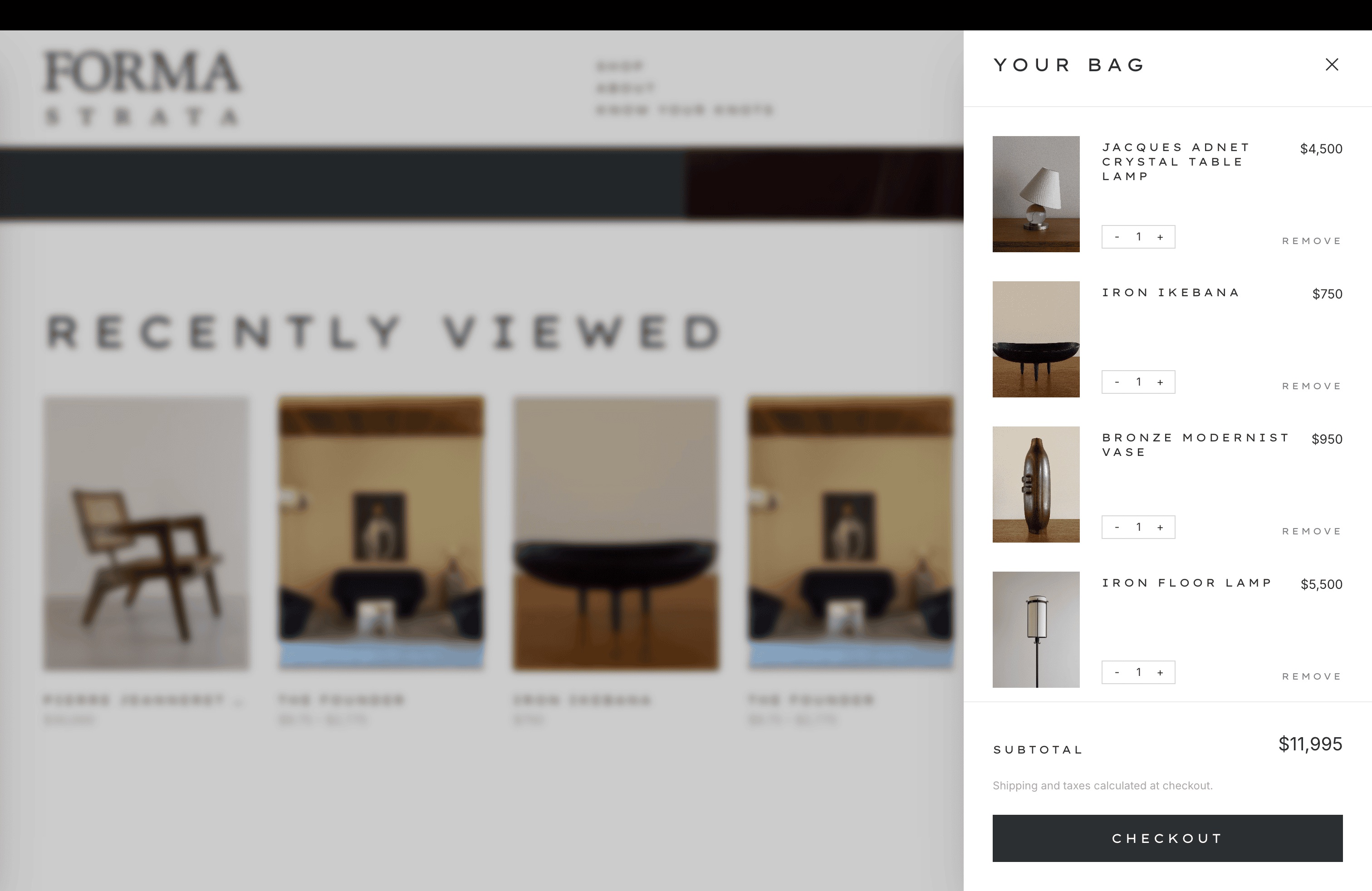Close the Your Bag panel

point(1332,64)
